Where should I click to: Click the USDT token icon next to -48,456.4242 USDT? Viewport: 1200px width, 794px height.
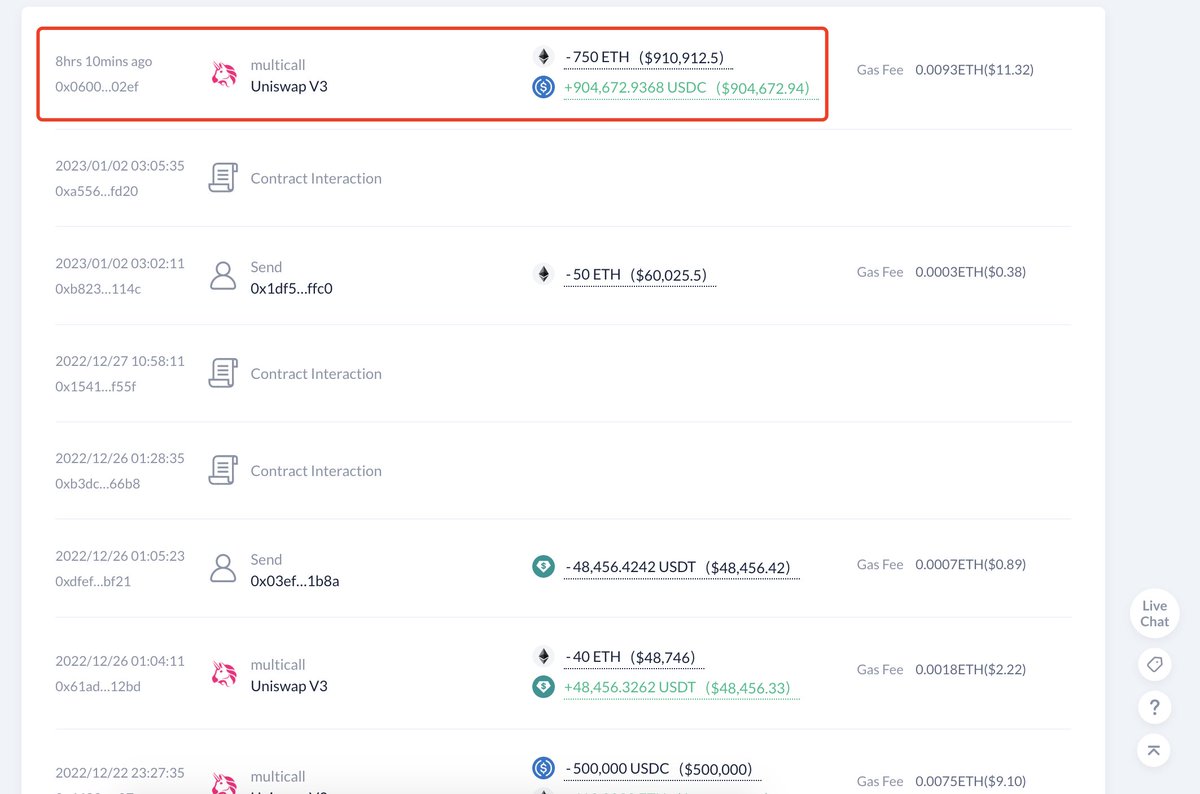[x=543, y=566]
